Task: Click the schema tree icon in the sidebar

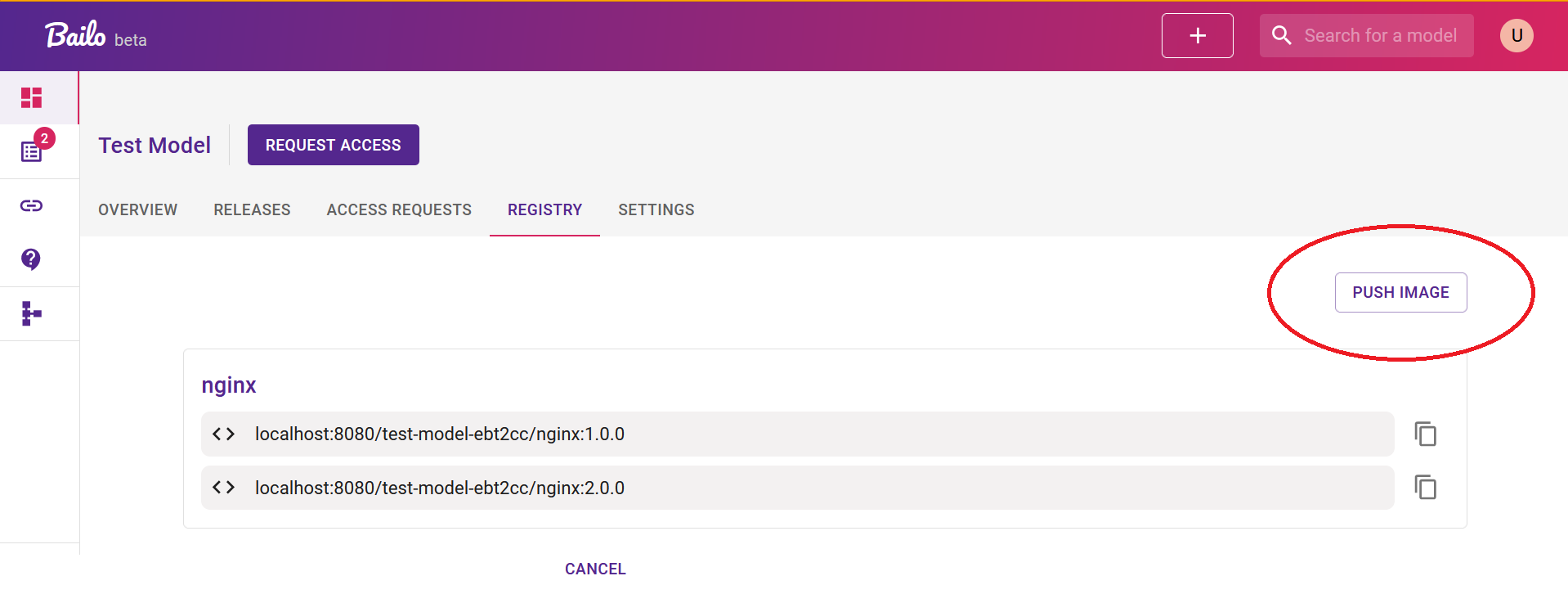Action: point(31,313)
